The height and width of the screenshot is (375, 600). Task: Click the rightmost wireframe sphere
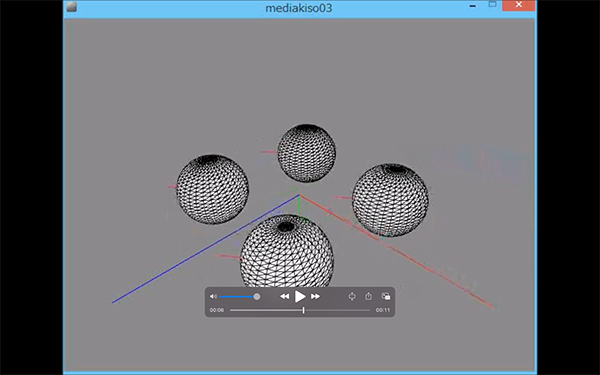point(390,200)
